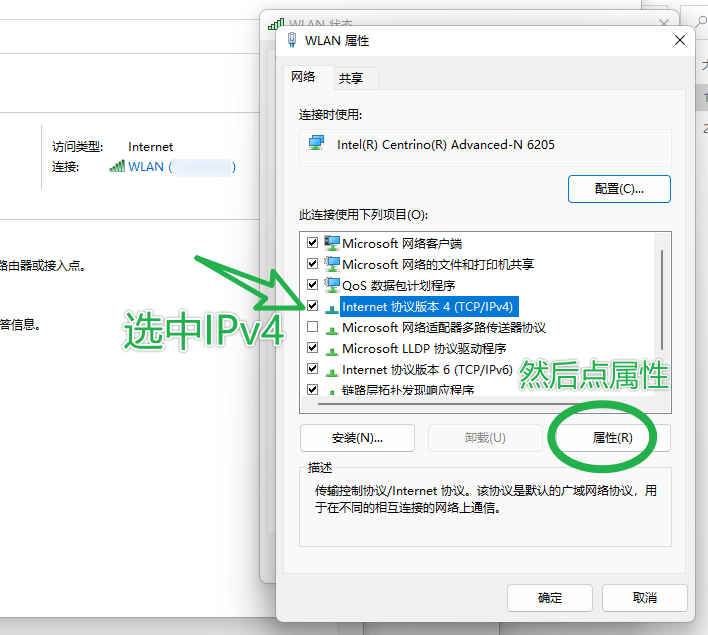708x635 pixels.
Task: Click the 网络适配器多路传送器协议 icon
Action: tap(332, 330)
